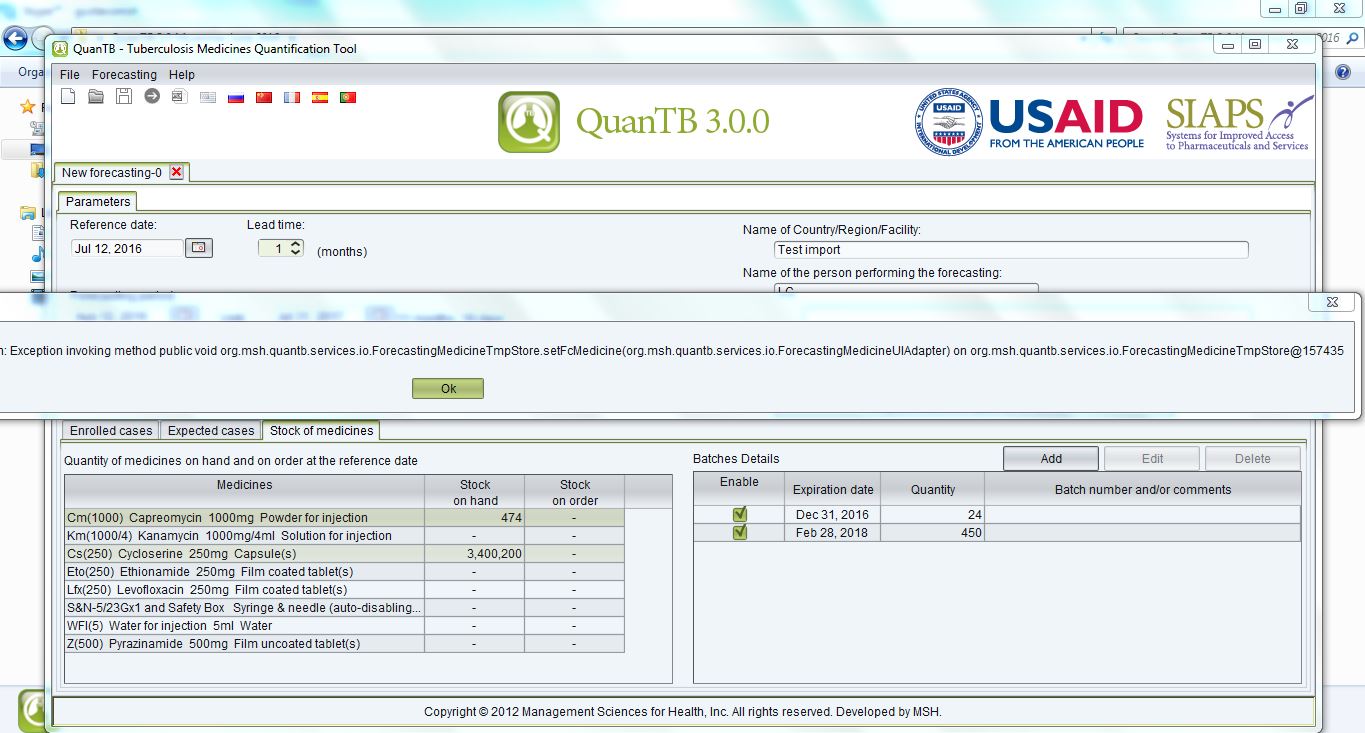Image resolution: width=1365 pixels, height=733 pixels.
Task: Click the QuanTB icon in the title bar
Action: coord(60,48)
